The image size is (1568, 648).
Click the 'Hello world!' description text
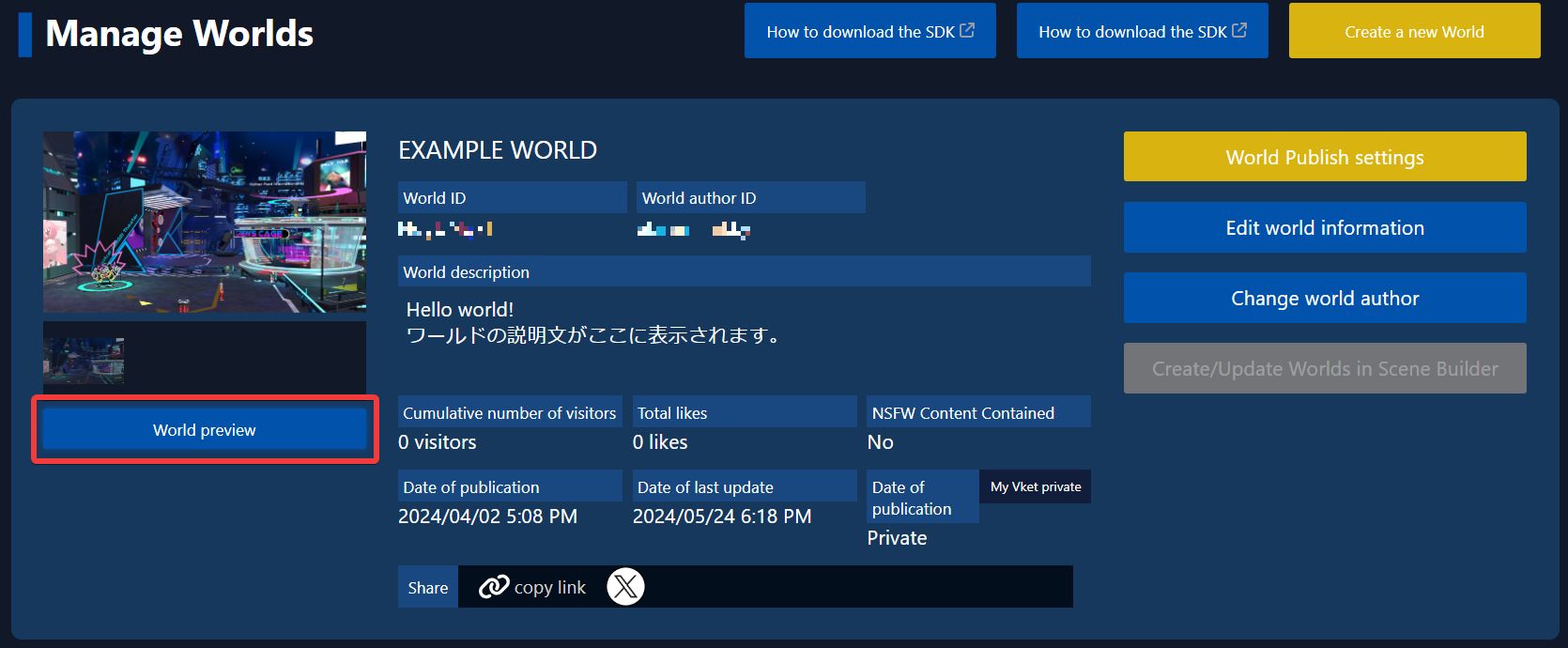(x=460, y=310)
